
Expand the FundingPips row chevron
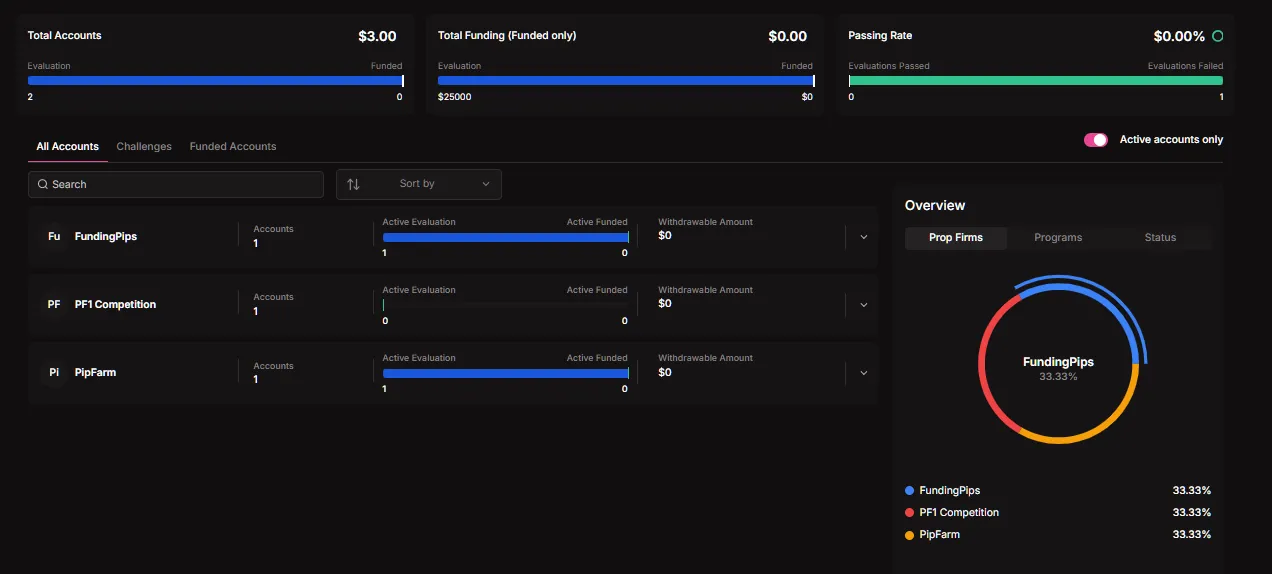pyautogui.click(x=864, y=237)
